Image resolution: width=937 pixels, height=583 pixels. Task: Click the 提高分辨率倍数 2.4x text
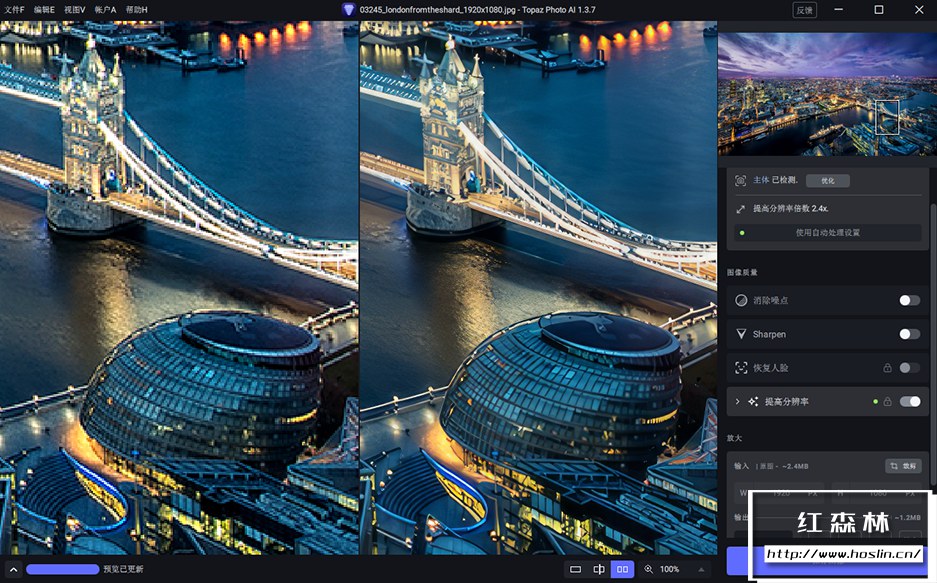791,208
